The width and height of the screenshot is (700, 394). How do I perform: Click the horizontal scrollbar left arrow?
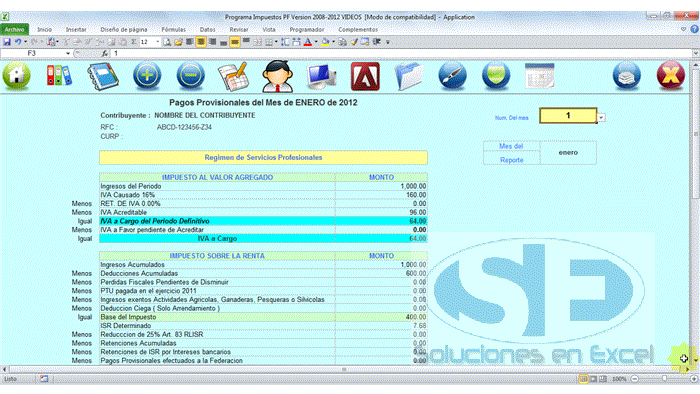tap(4, 369)
